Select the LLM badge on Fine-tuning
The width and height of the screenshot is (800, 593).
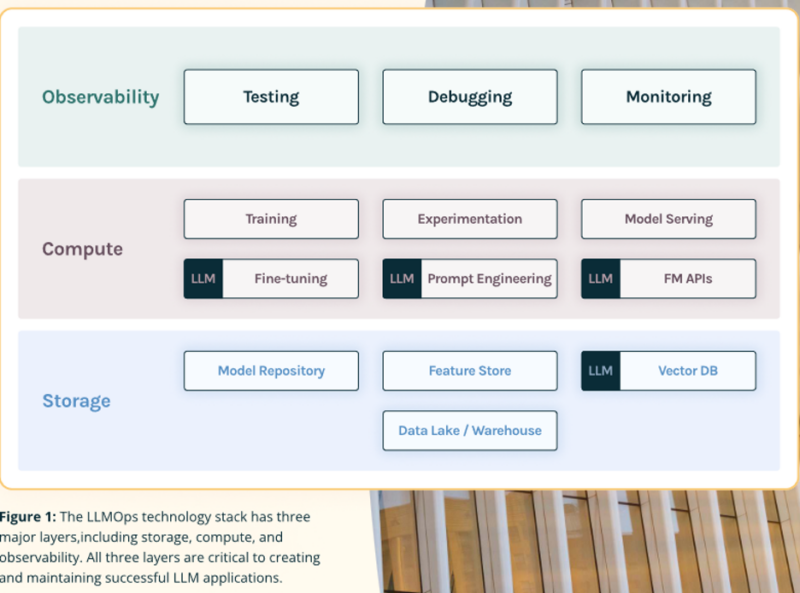203,279
